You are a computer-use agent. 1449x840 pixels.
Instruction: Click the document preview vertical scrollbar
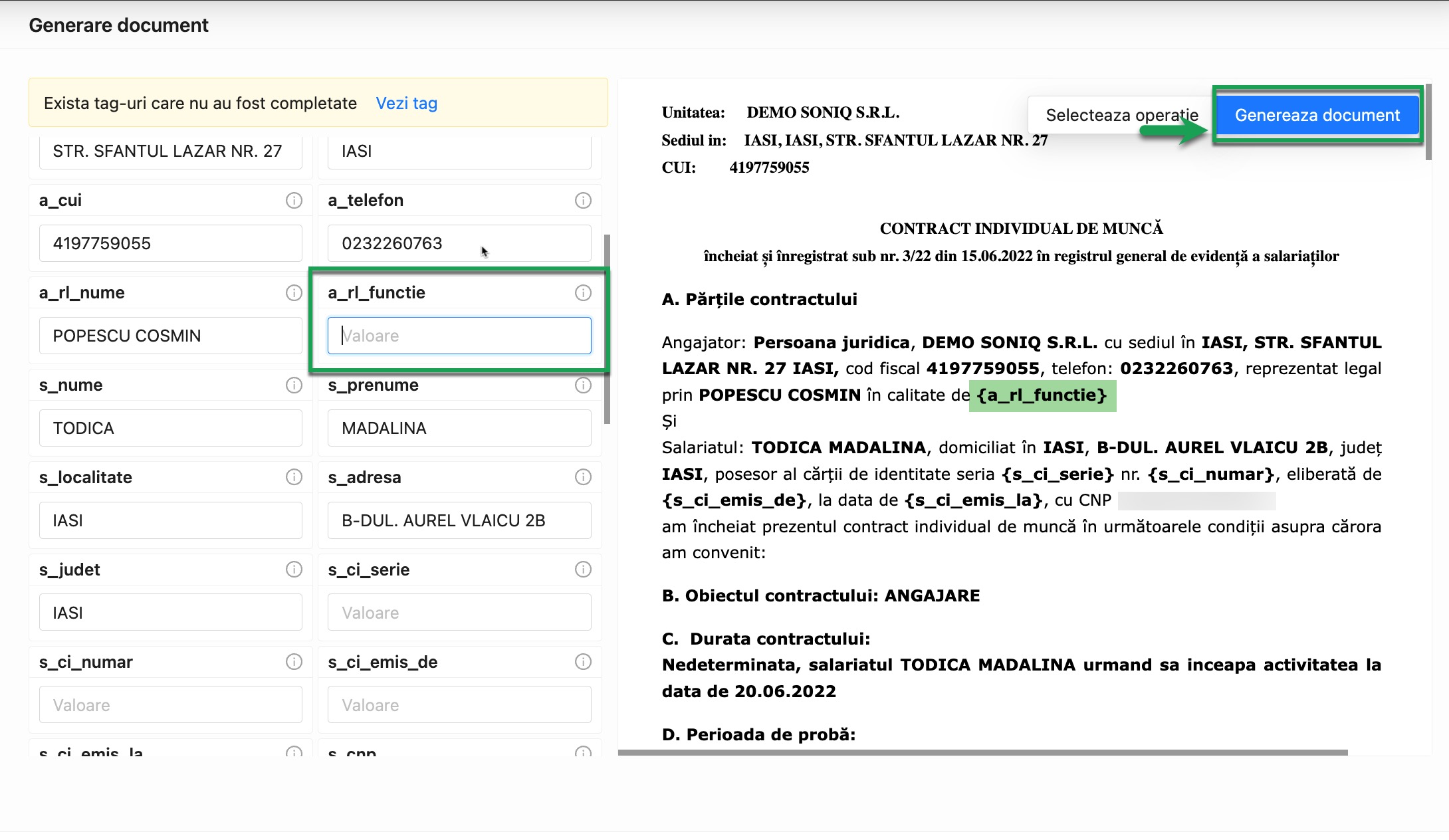pyautogui.click(x=1428, y=123)
